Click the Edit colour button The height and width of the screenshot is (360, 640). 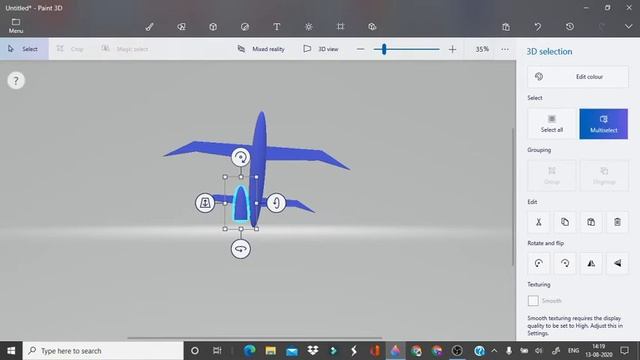click(578, 77)
